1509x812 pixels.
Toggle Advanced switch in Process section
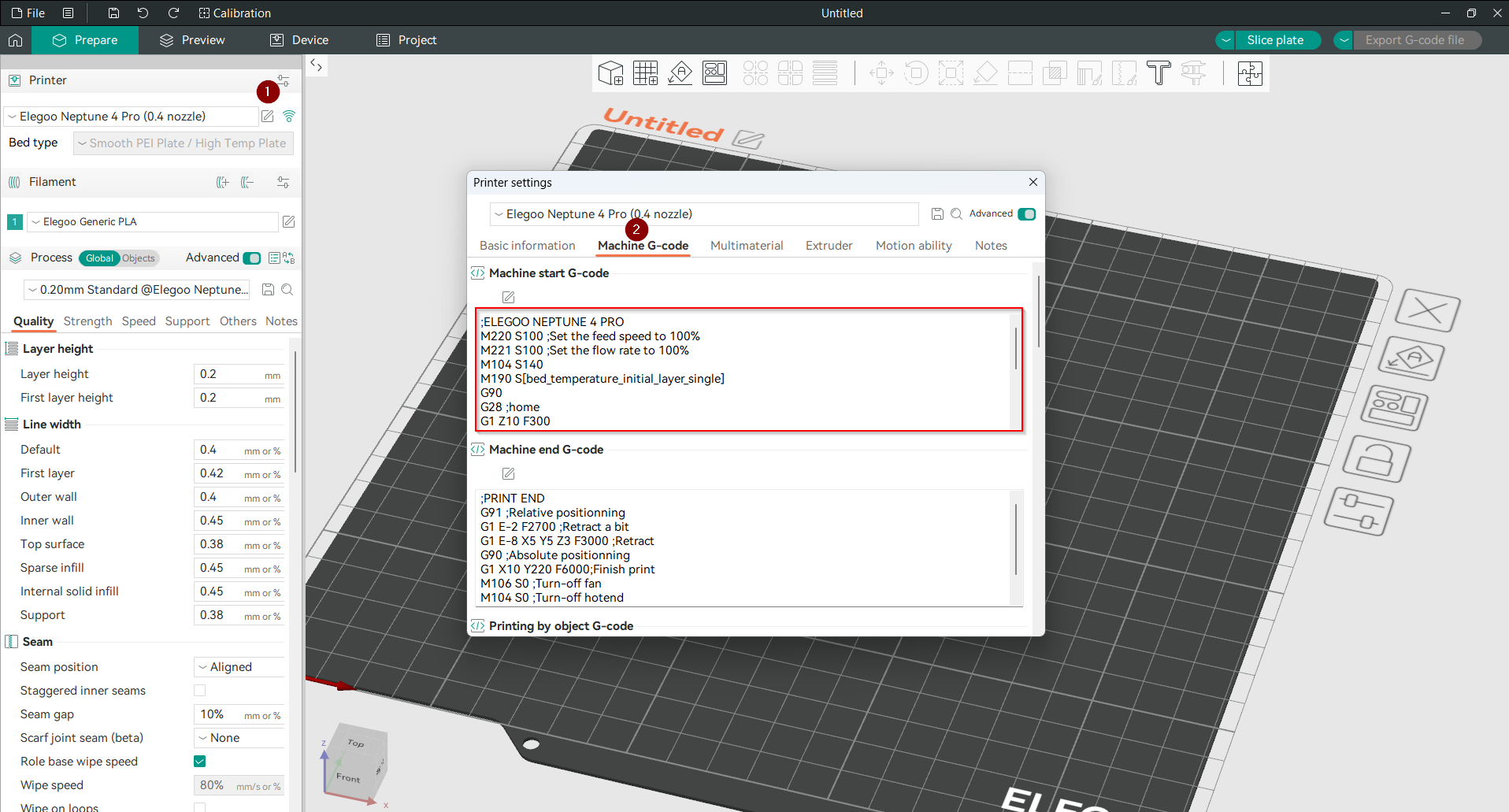(252, 258)
